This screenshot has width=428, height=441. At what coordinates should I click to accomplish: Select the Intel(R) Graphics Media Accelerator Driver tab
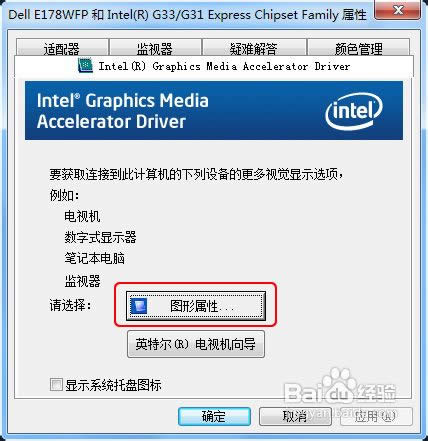tap(214, 66)
